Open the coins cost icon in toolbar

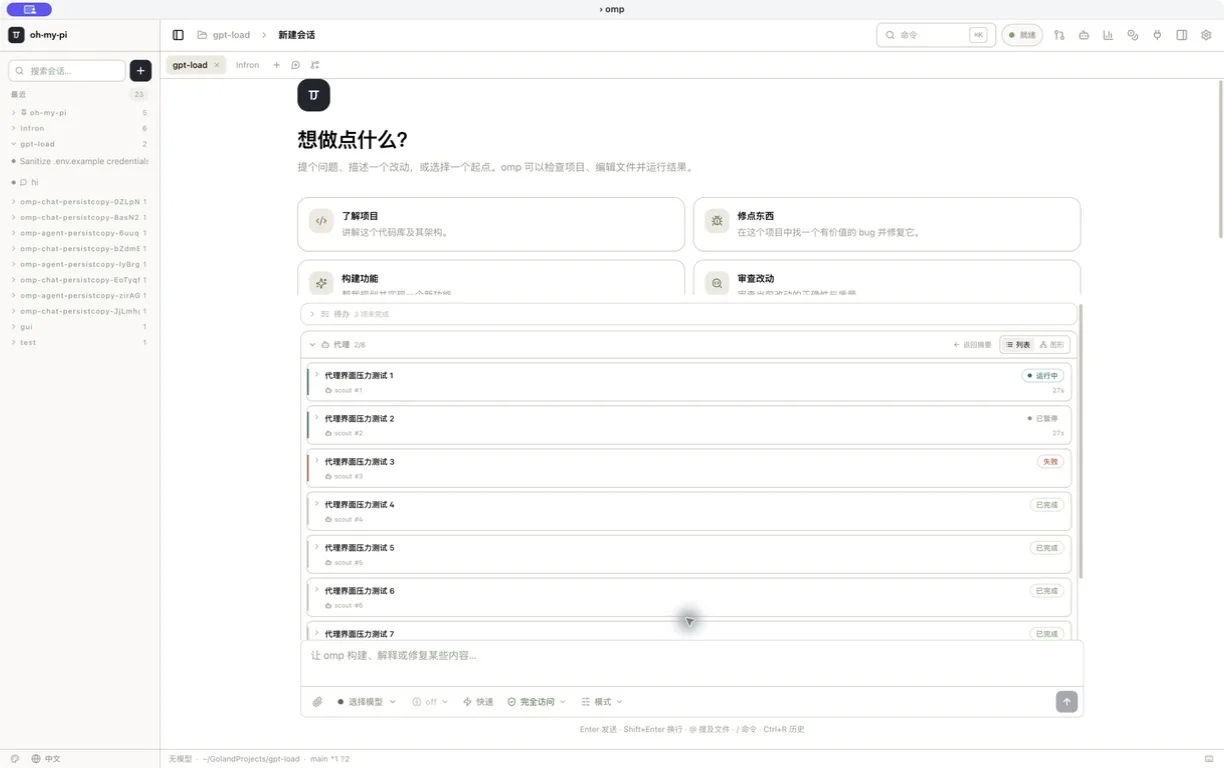[x=1133, y=35]
